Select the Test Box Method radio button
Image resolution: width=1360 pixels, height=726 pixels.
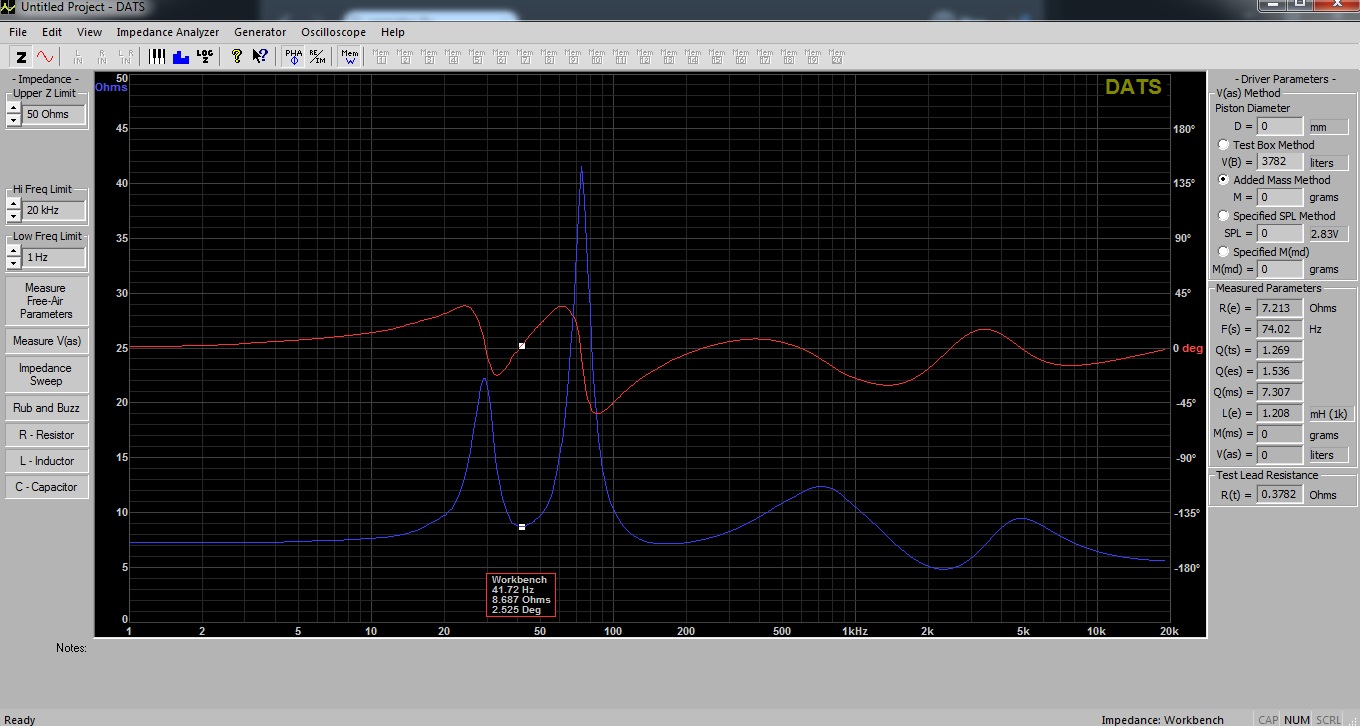[x=1224, y=145]
